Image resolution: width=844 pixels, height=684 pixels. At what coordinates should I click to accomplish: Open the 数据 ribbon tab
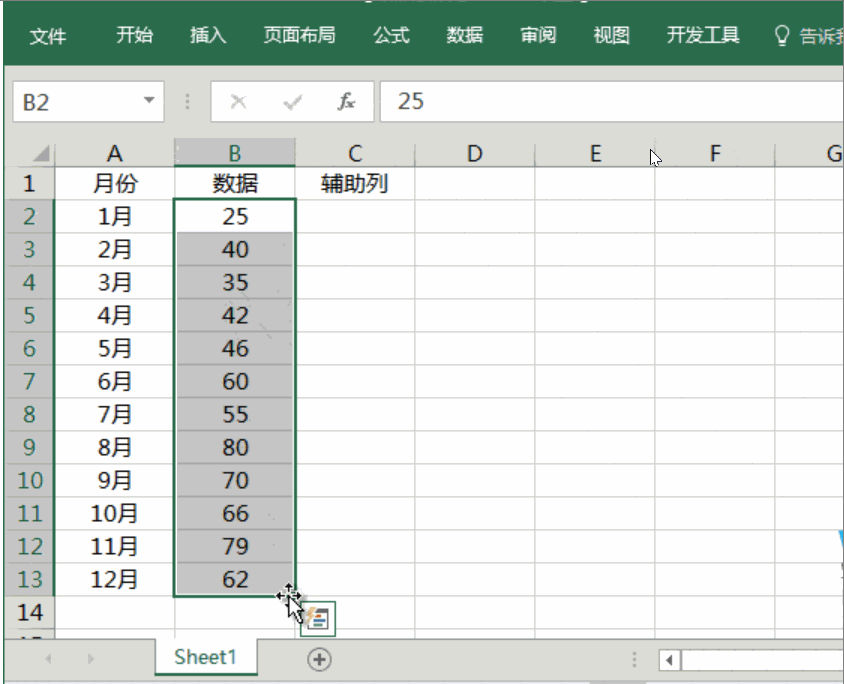pyautogui.click(x=465, y=36)
